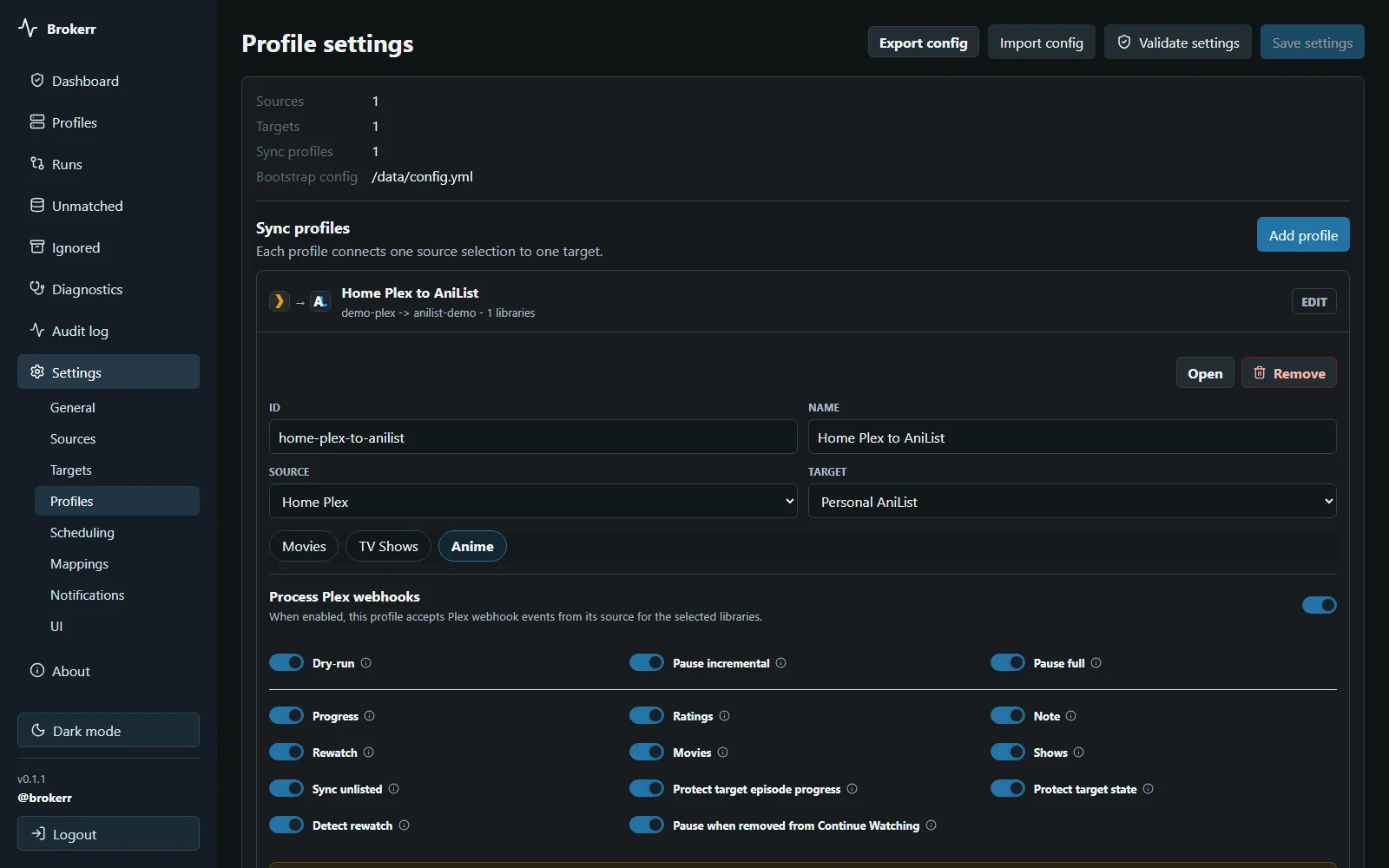Toggle the Note switch
The height and width of the screenshot is (868, 1389).
coord(1008,715)
